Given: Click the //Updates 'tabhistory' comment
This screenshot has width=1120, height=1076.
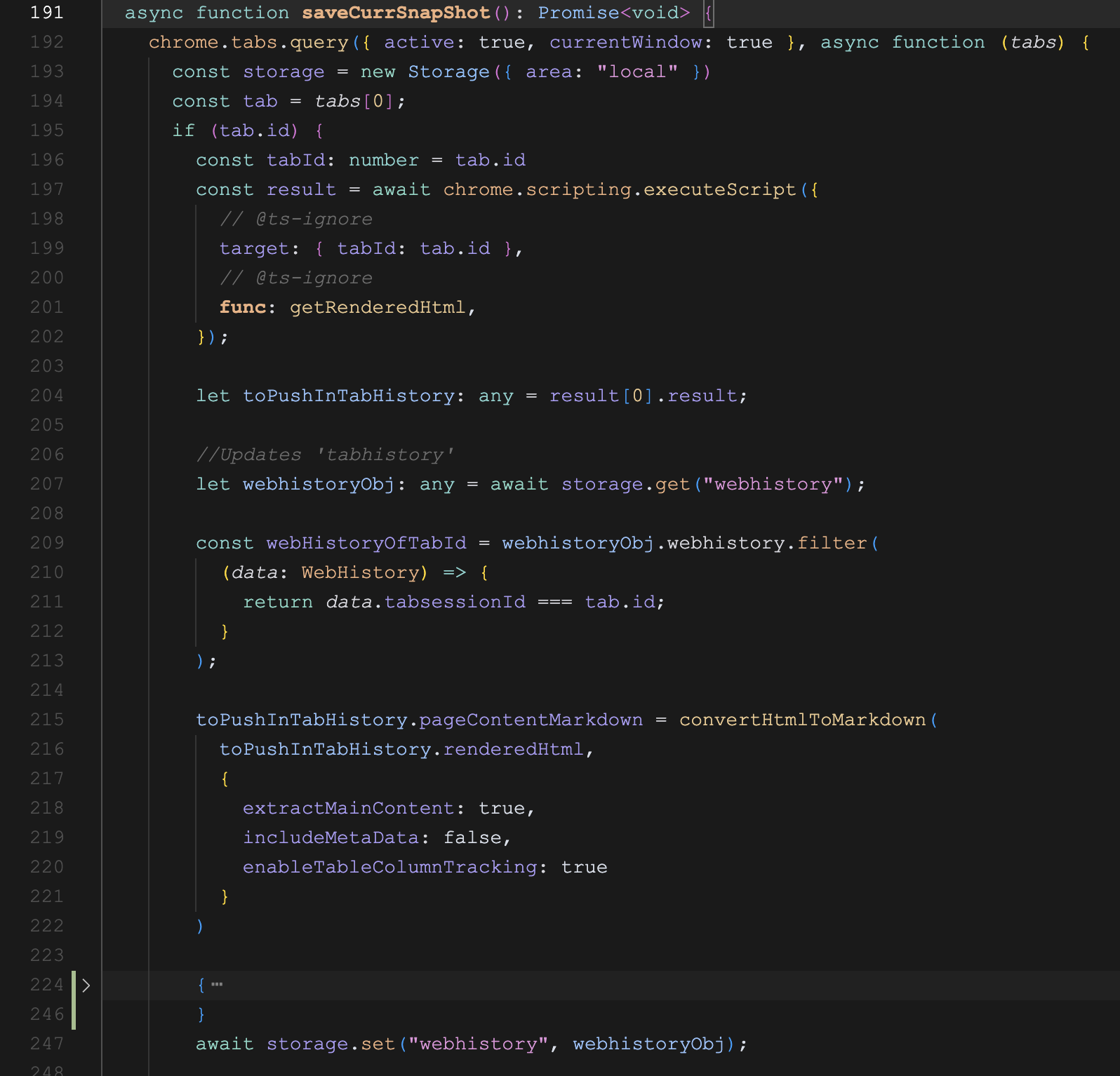Looking at the screenshot, I should tap(325, 455).
